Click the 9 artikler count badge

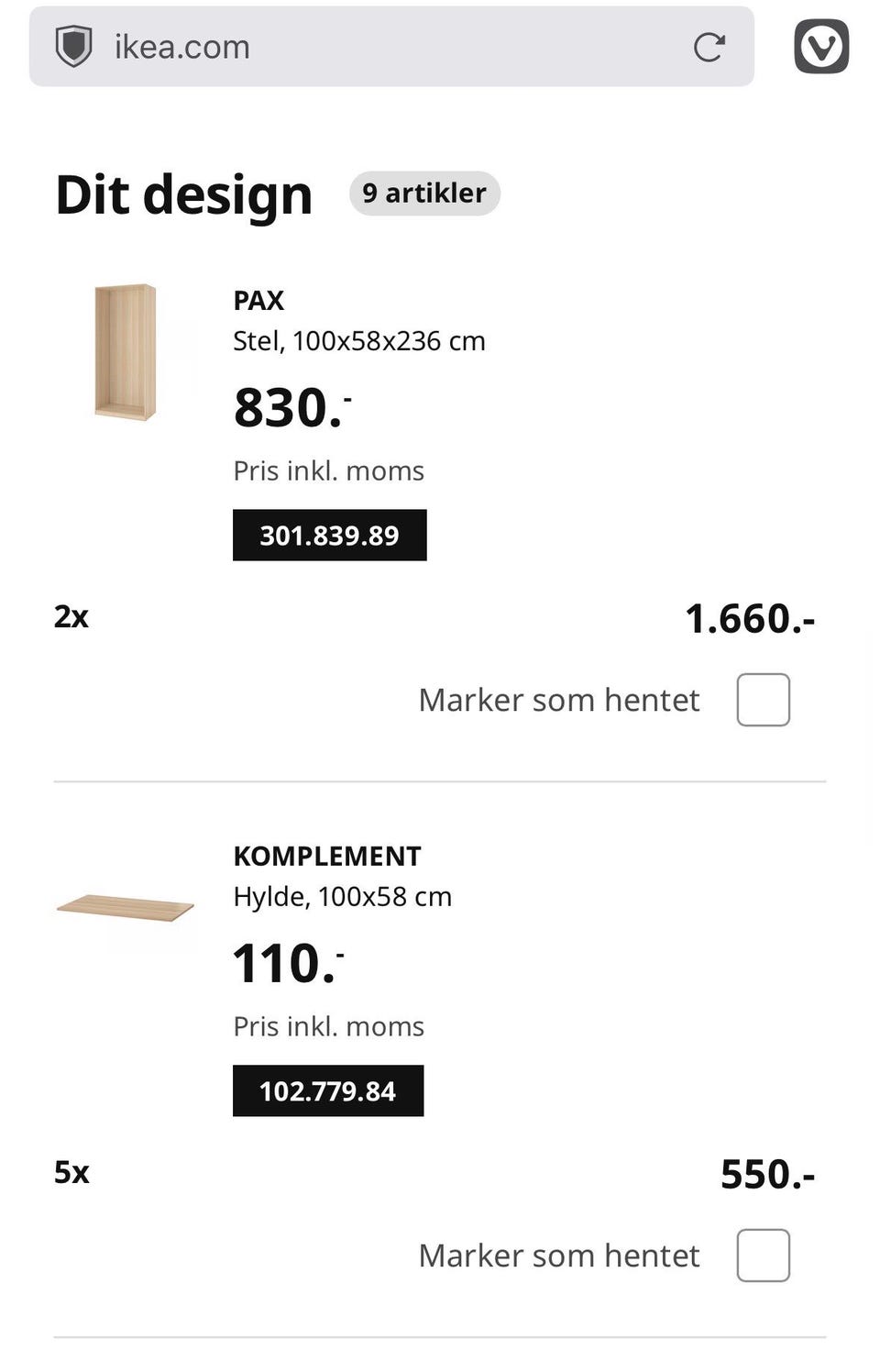(x=423, y=194)
